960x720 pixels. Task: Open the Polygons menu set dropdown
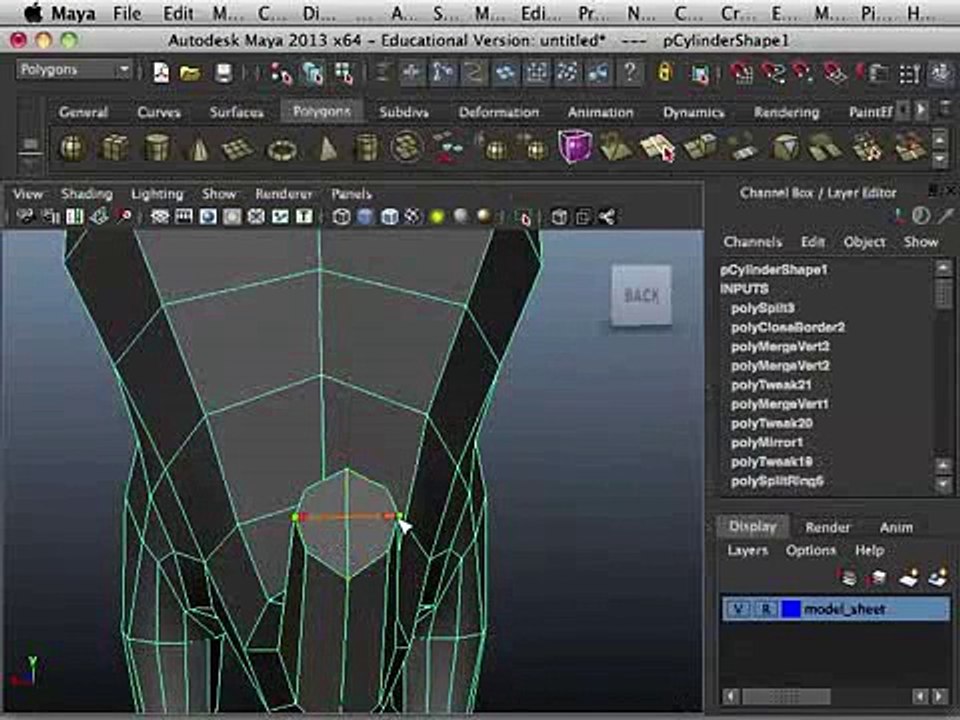tap(74, 70)
